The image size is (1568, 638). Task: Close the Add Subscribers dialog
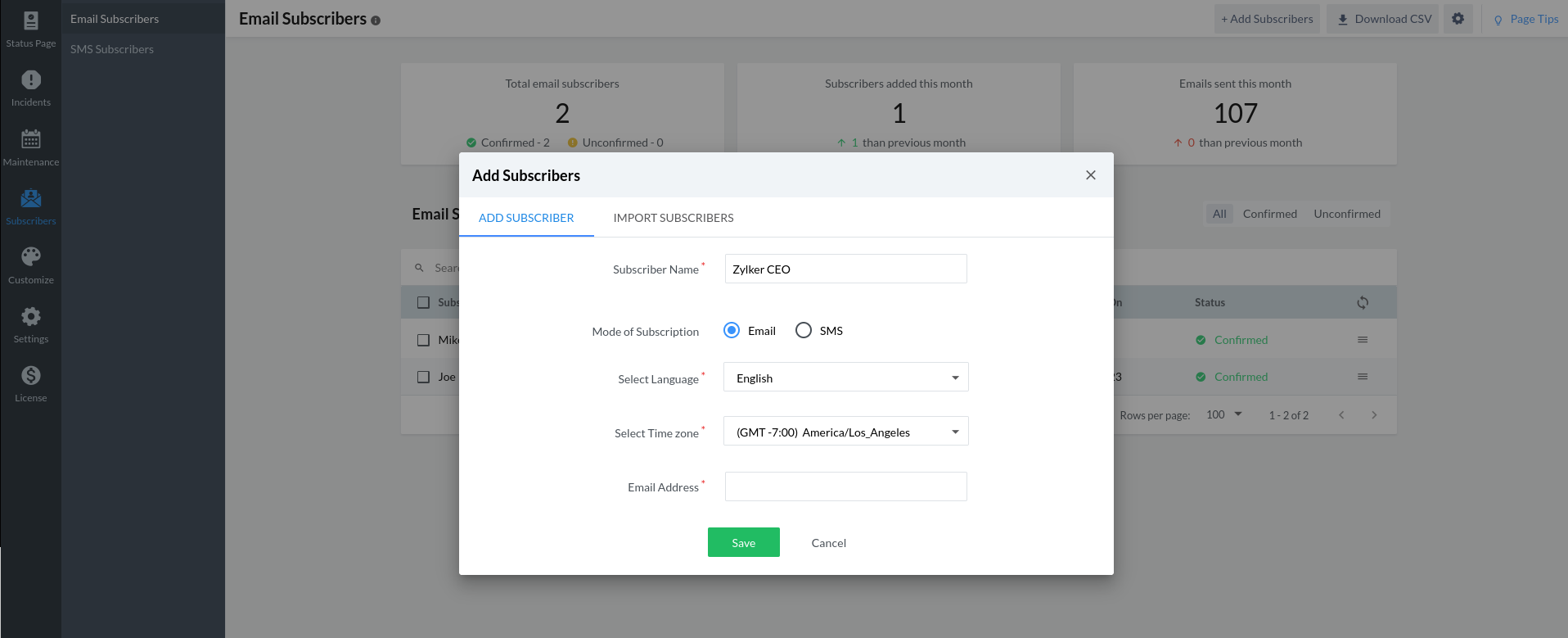1090,175
